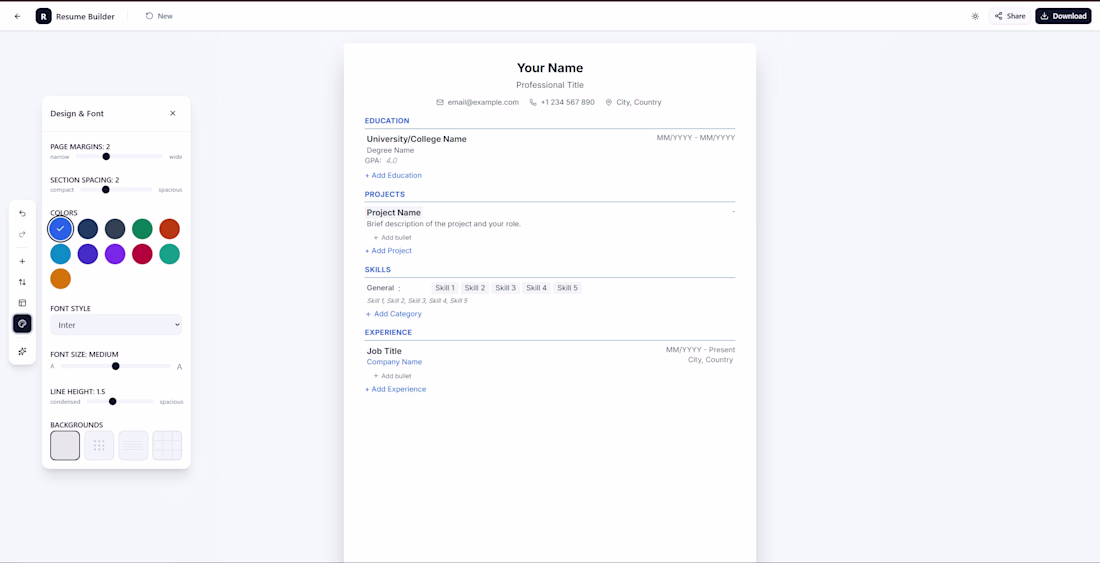The width and height of the screenshot is (1100, 563).
Task: Edit the email@example.com text
Action: (483, 102)
